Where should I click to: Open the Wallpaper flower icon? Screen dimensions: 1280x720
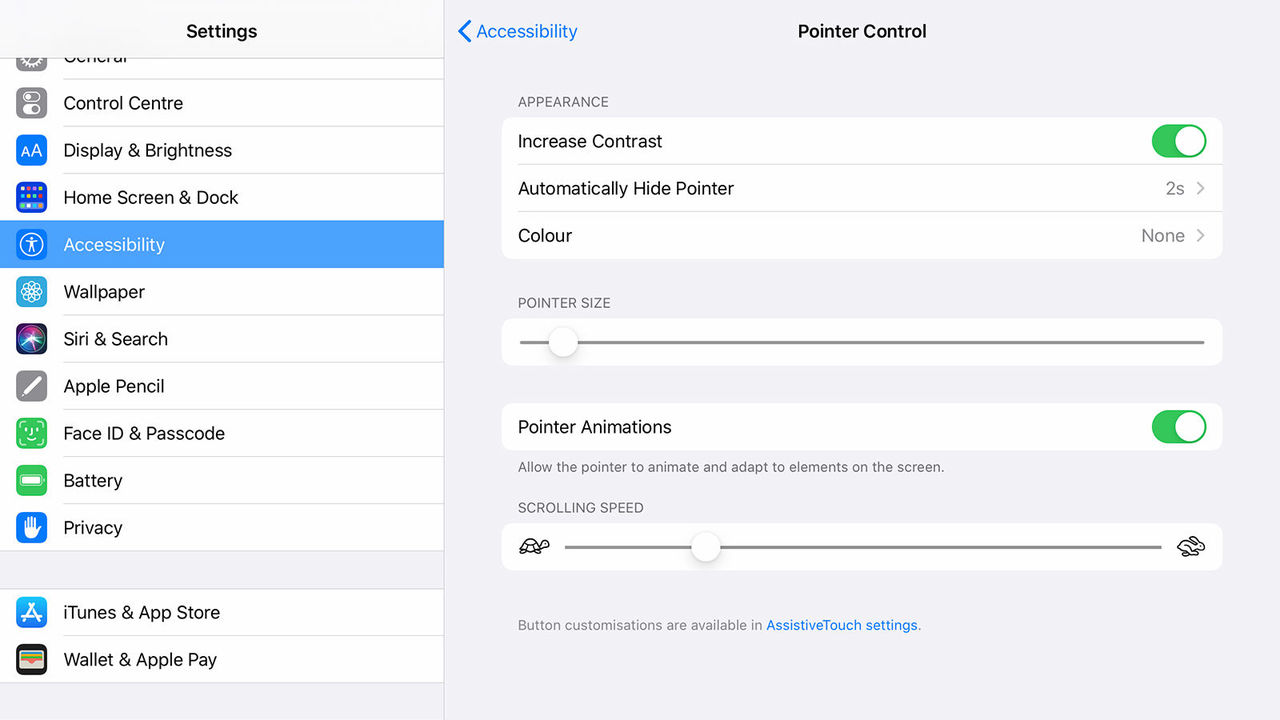click(32, 292)
